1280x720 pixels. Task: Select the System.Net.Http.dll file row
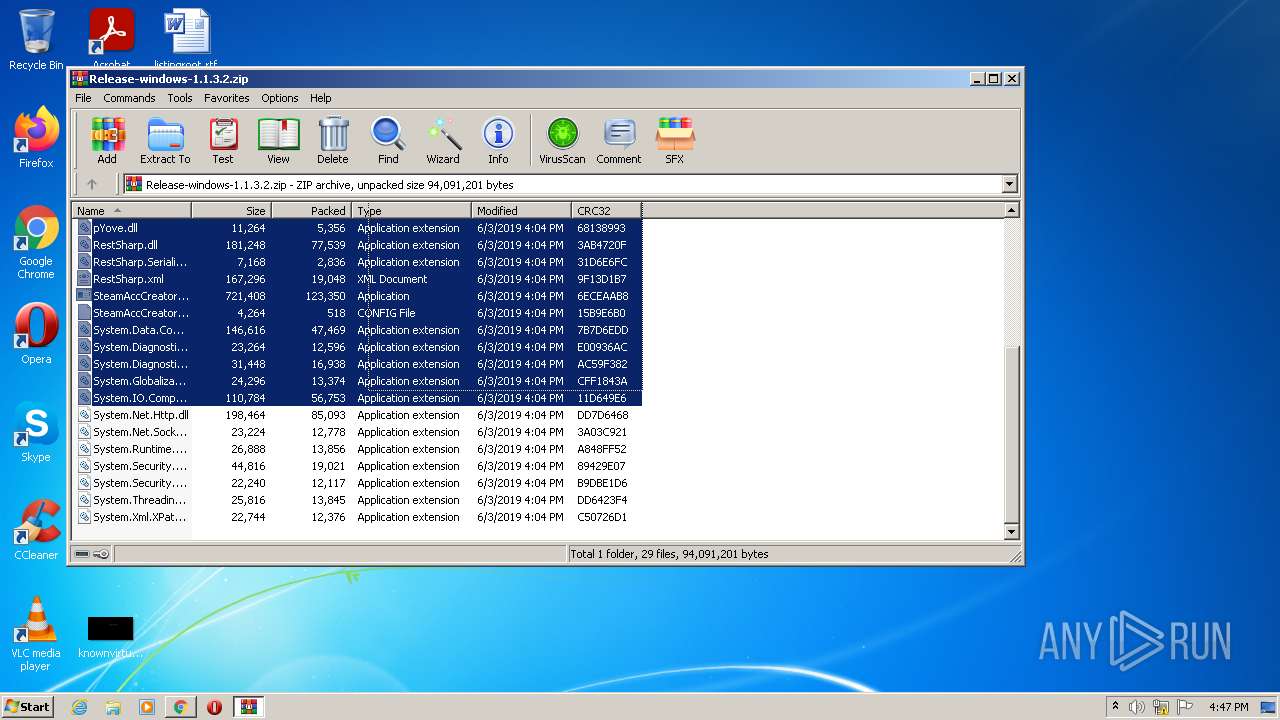[x=357, y=415]
